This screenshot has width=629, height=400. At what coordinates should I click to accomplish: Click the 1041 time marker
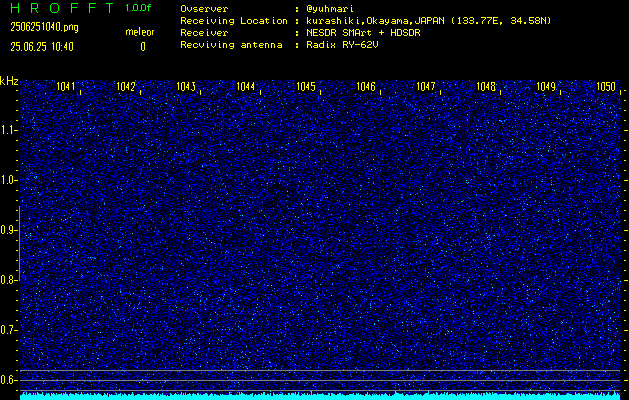[65, 87]
